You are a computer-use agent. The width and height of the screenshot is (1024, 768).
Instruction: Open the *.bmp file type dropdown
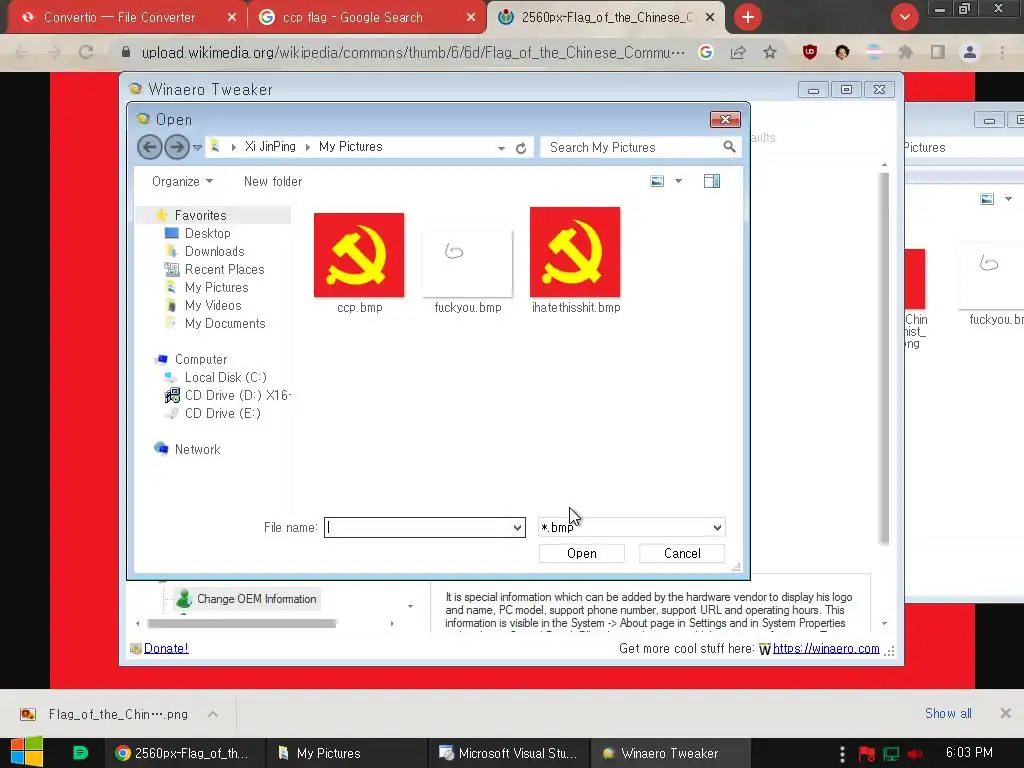coord(632,528)
